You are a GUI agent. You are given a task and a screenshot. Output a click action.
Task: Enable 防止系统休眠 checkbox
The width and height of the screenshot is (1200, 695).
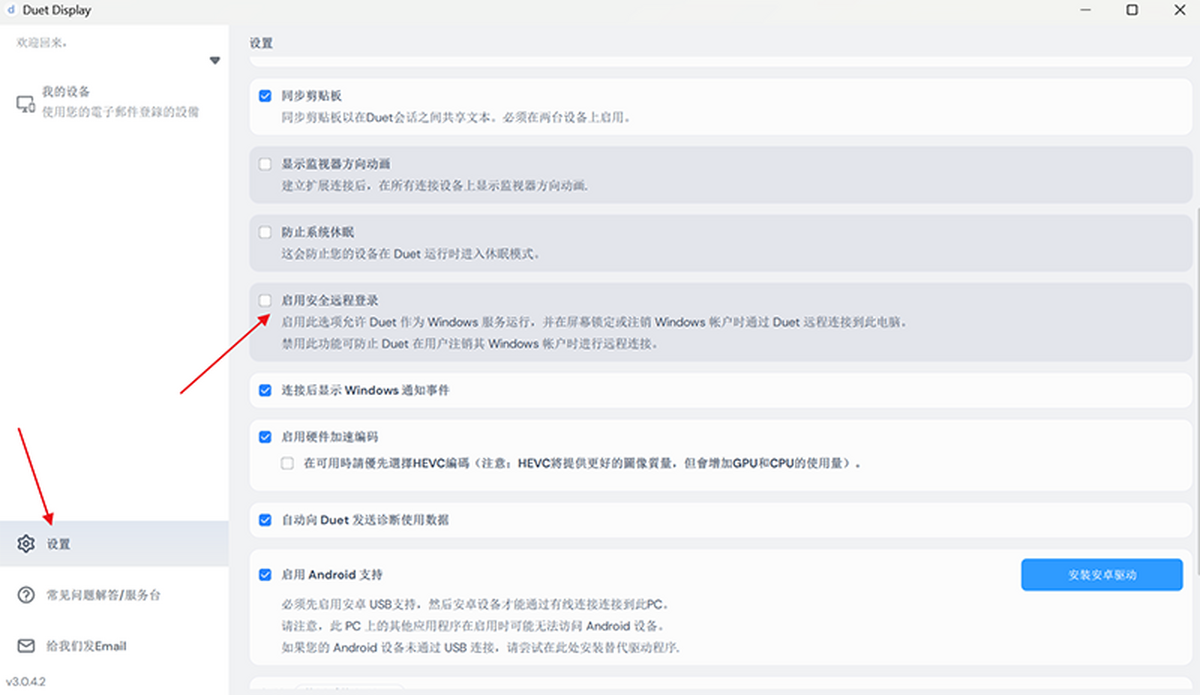[265, 232]
